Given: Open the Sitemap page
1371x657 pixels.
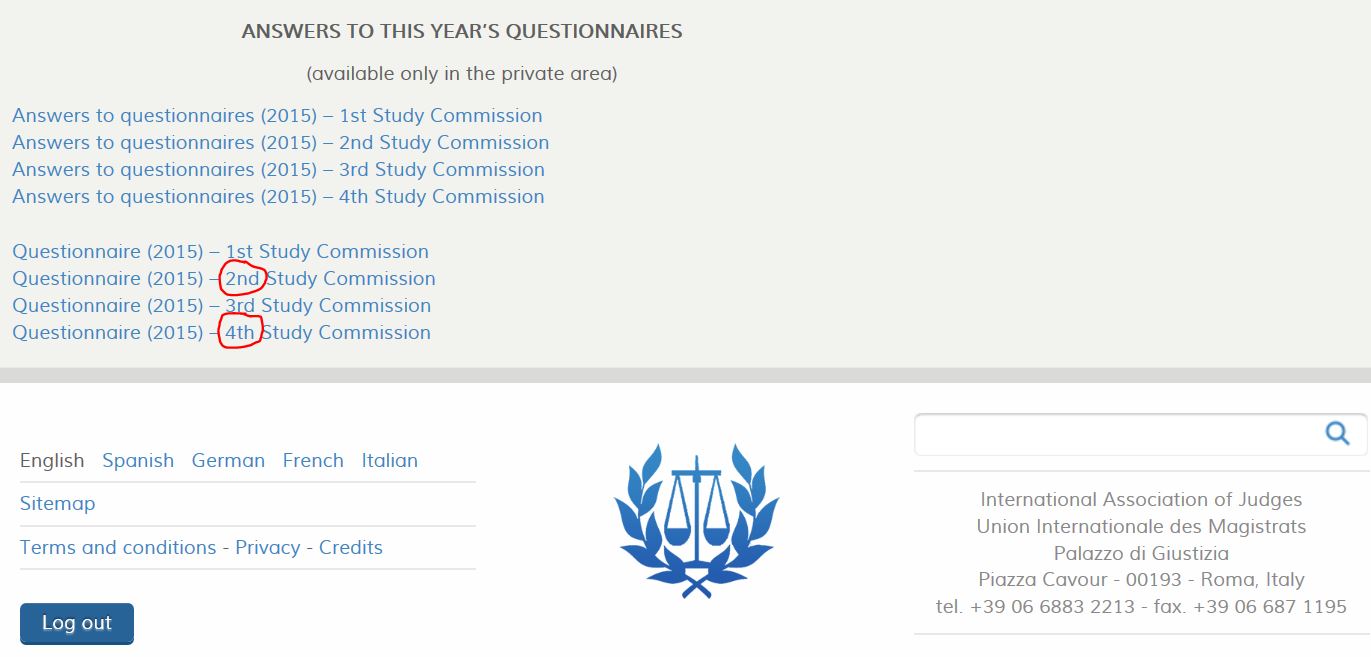Looking at the screenshot, I should (x=57, y=504).
